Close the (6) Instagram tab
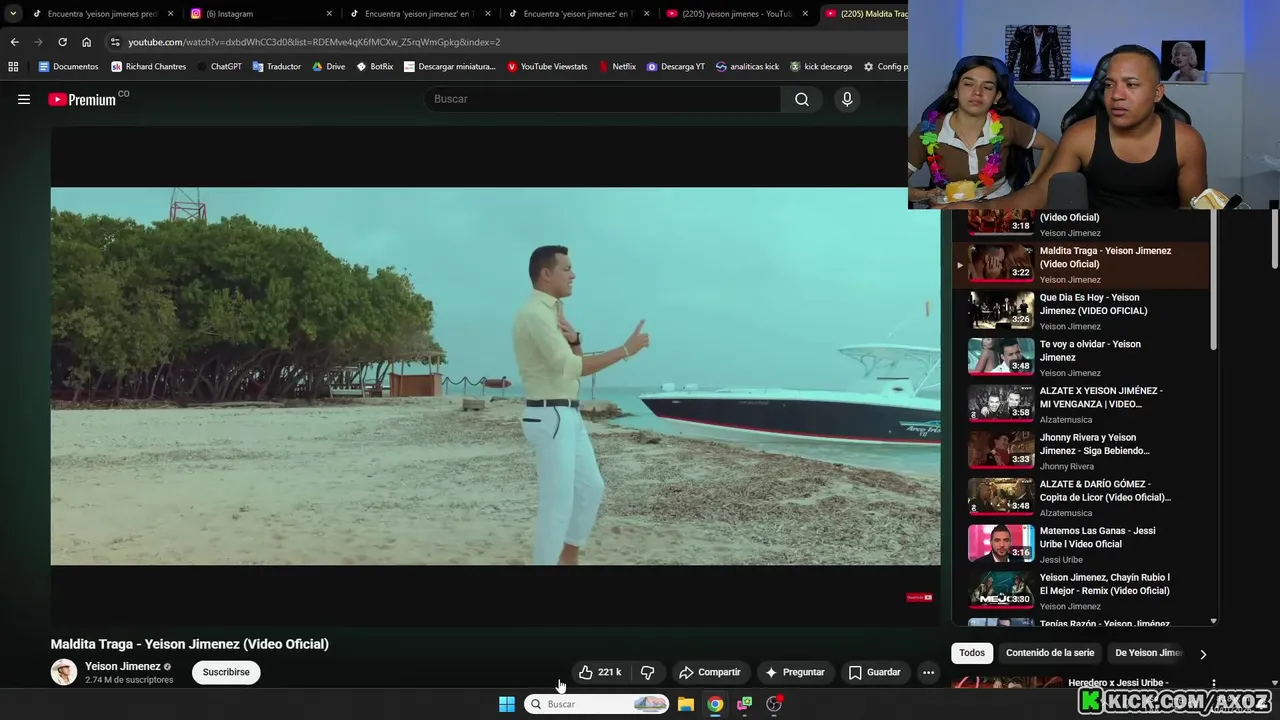Image resolution: width=1280 pixels, height=720 pixels. click(x=329, y=14)
